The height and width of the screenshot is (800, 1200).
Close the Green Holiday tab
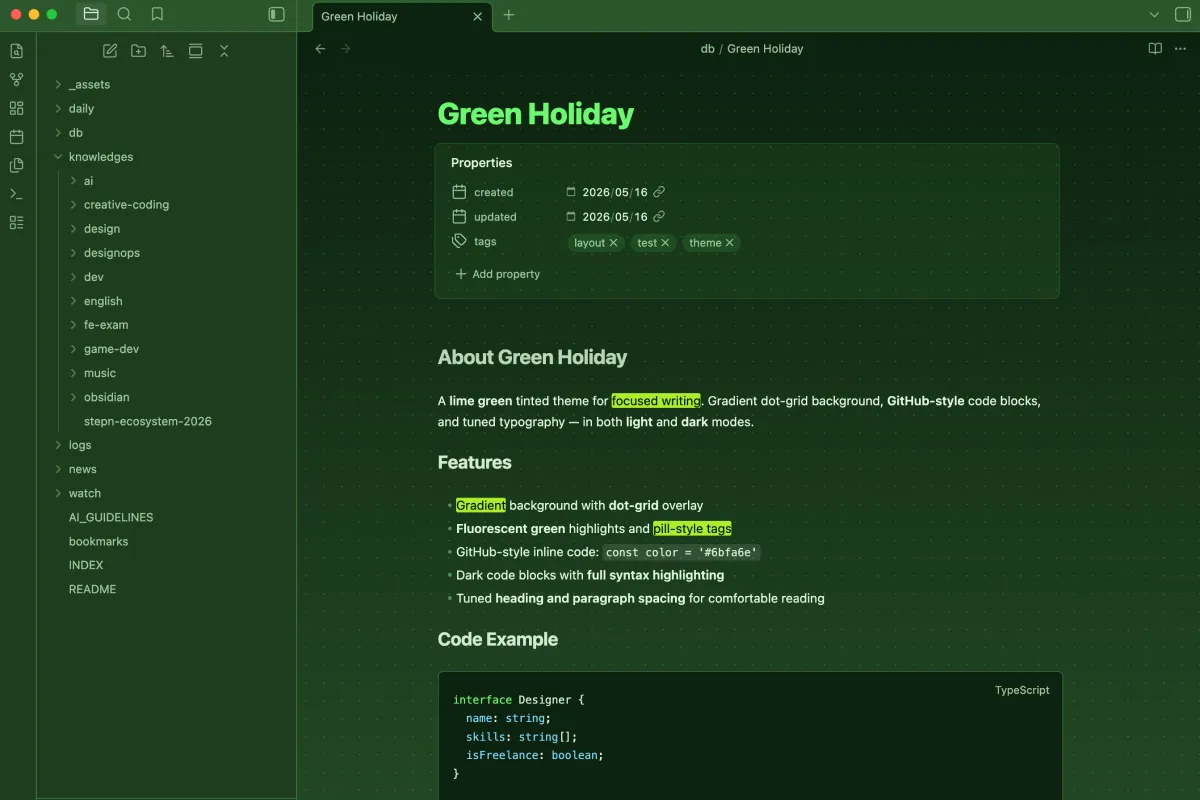click(x=477, y=16)
